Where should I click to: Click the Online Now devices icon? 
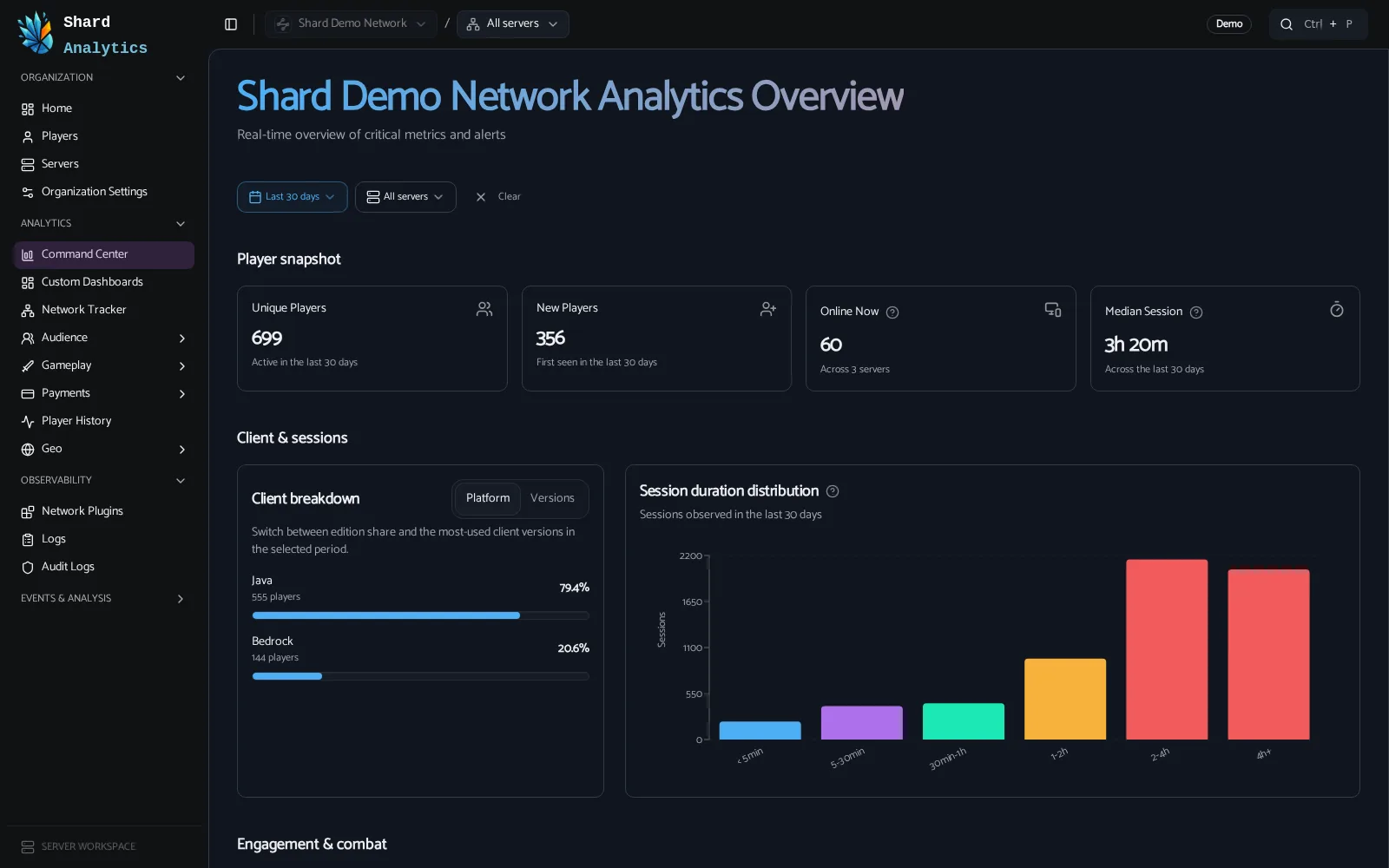click(1053, 310)
